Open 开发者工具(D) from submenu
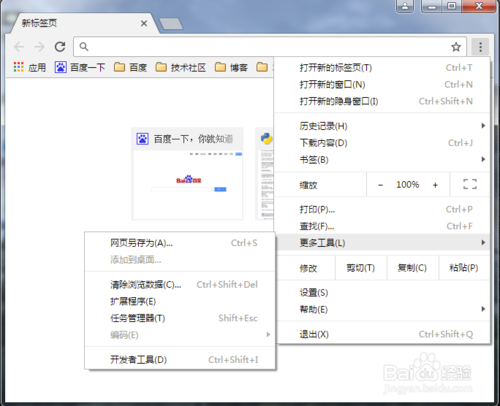 pos(180,360)
